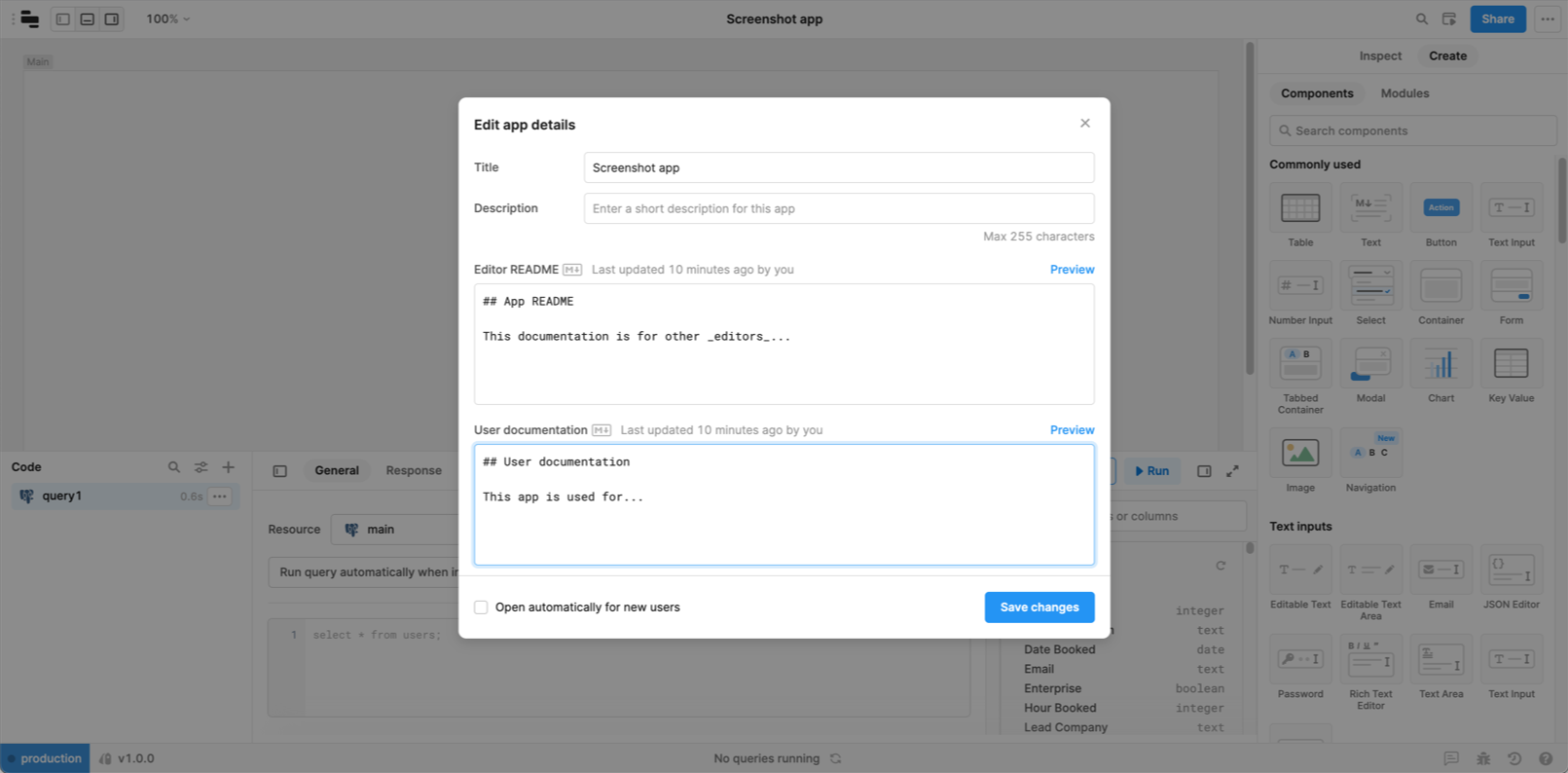The image size is (1568, 773).
Task: Switch to the Response query tab
Action: click(414, 471)
